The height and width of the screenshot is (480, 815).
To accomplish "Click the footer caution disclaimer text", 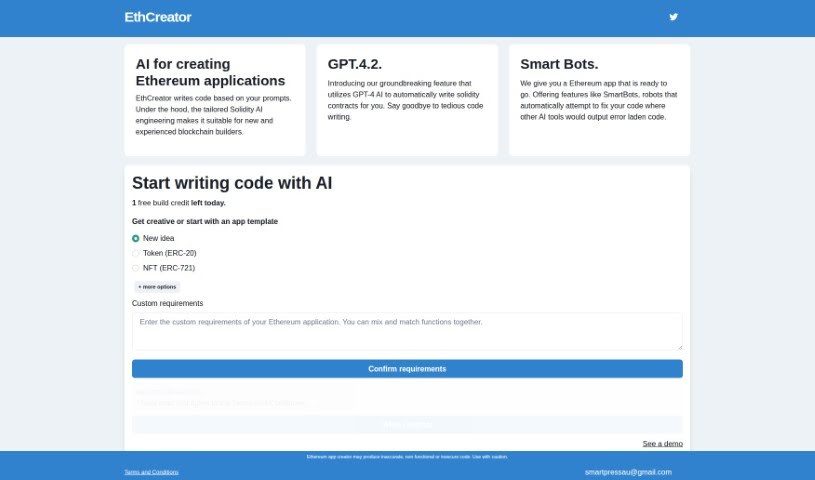I will pyautogui.click(x=407, y=457).
